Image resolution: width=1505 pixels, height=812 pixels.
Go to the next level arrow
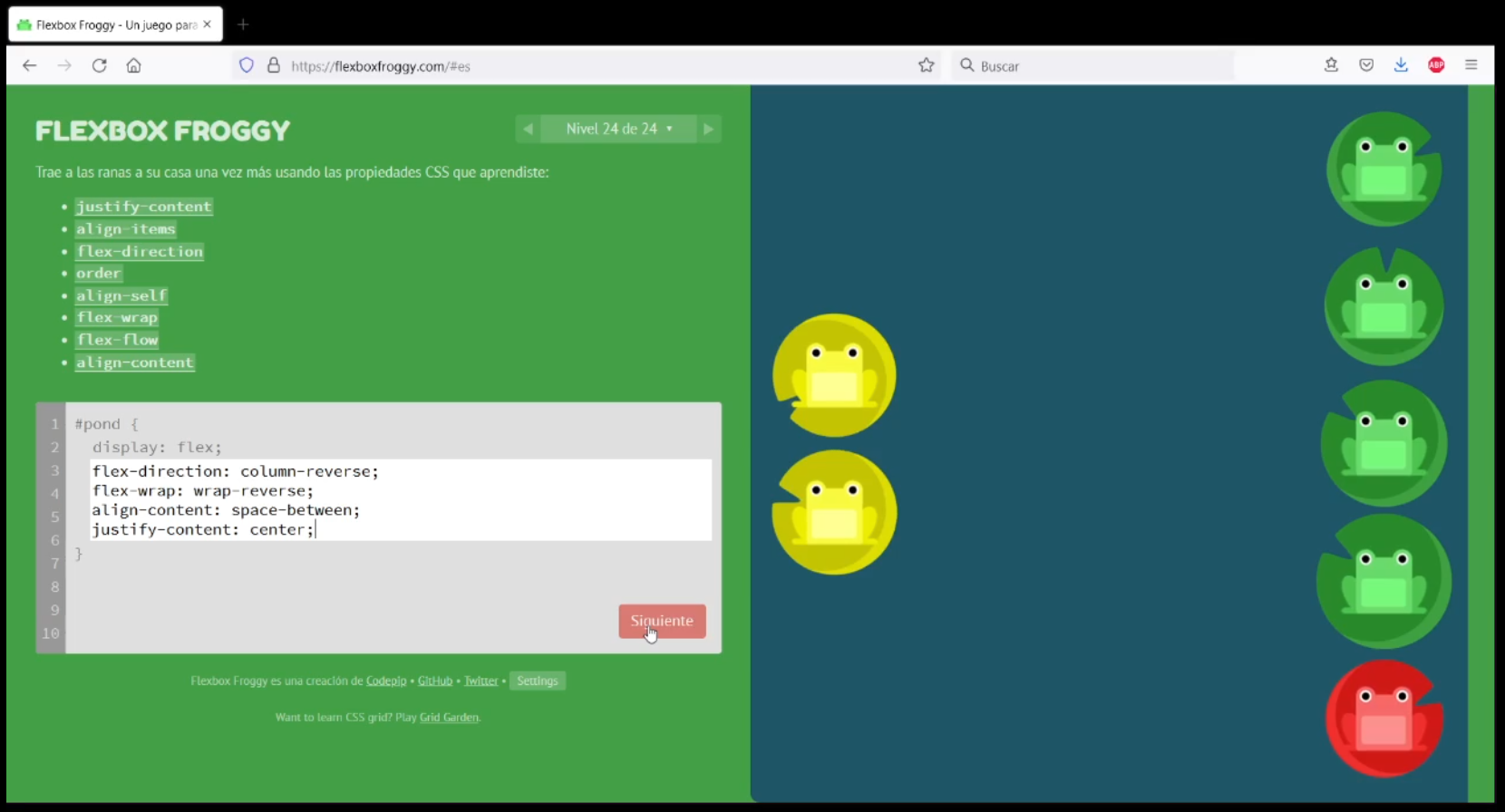[709, 129]
